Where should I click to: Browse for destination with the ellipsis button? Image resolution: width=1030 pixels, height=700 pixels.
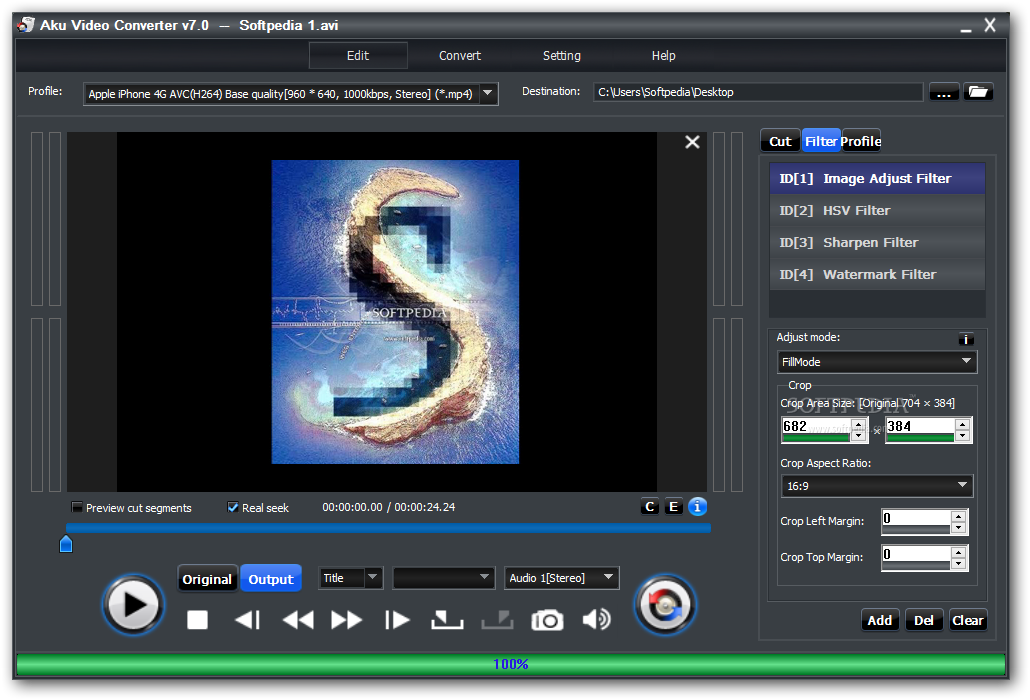click(x=944, y=92)
